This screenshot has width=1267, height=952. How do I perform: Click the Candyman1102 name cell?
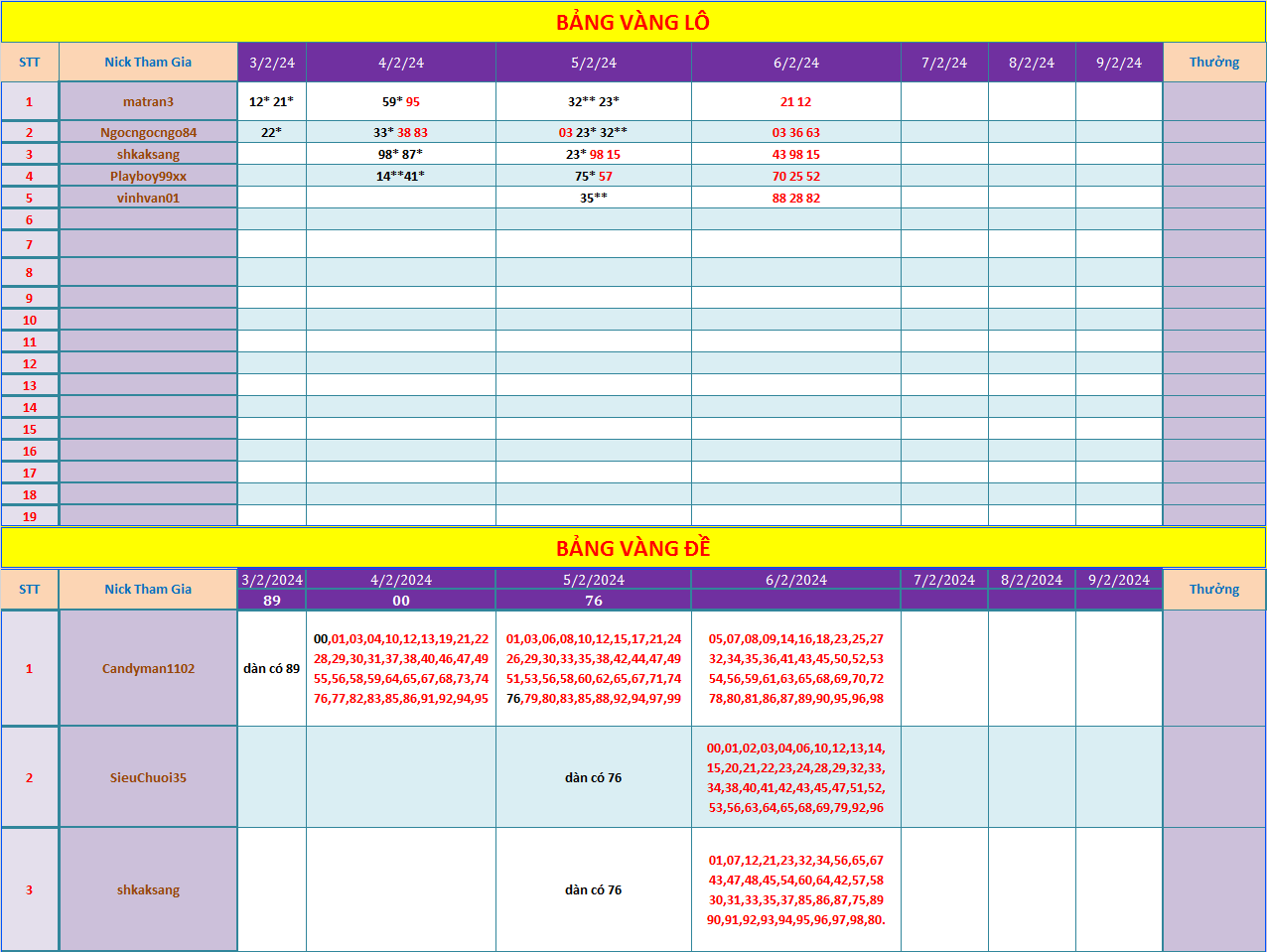(x=148, y=668)
